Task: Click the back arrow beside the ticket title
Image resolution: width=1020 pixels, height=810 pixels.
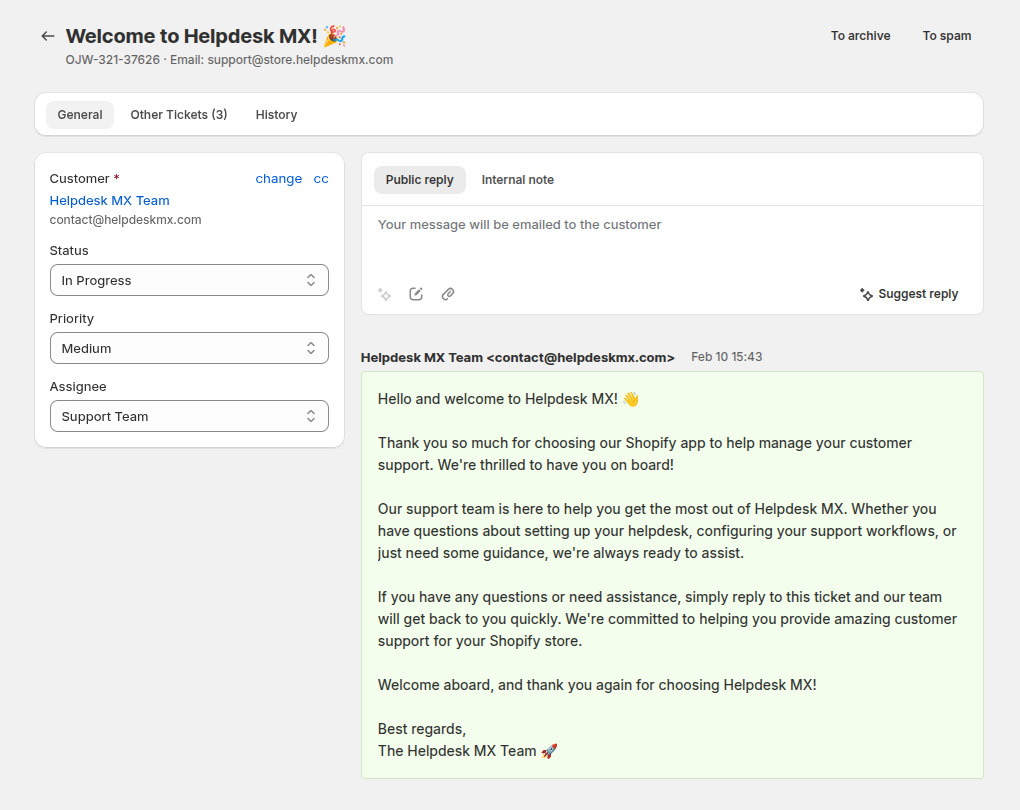Action: 47,36
